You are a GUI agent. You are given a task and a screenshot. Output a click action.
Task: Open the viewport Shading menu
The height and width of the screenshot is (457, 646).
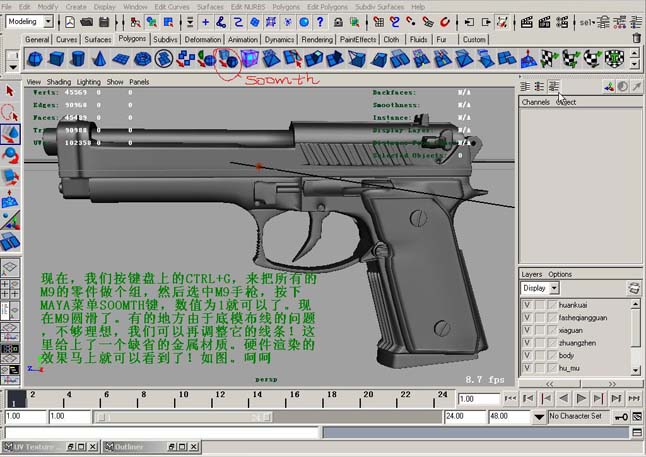59,82
